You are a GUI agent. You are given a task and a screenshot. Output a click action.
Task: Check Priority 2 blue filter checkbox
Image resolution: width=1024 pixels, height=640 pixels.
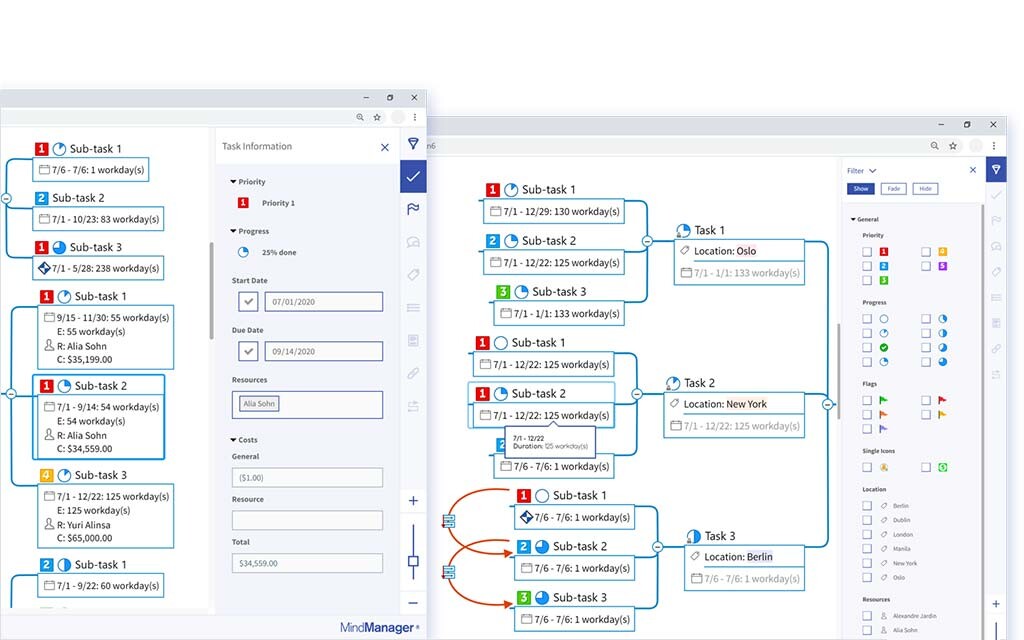tap(867, 266)
